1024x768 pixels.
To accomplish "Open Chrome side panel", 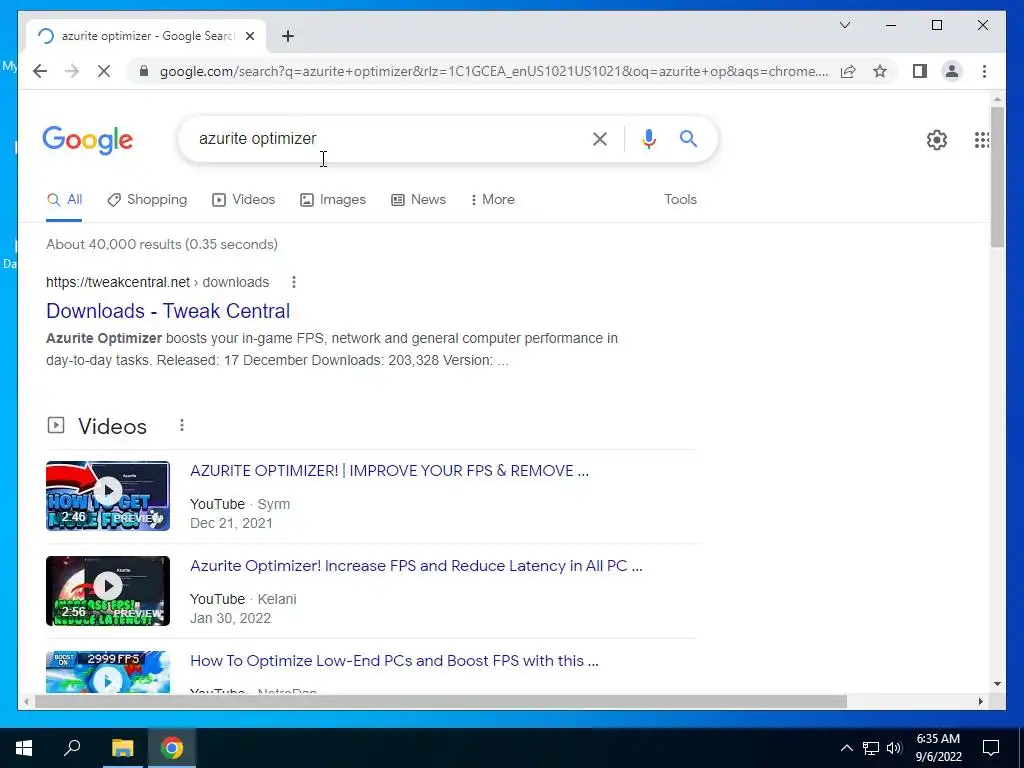I will click(920, 71).
